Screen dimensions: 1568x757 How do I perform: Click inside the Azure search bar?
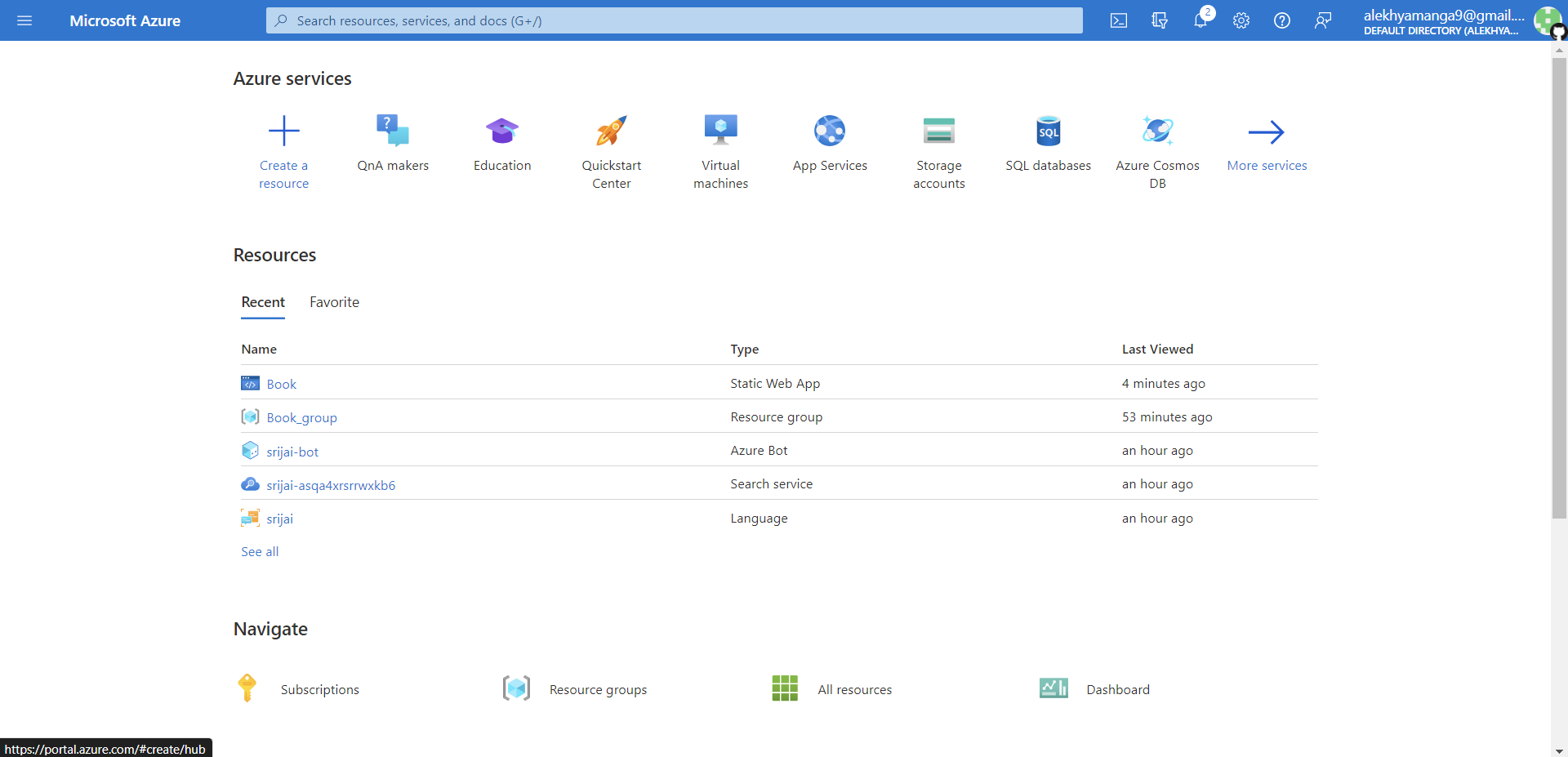(675, 20)
